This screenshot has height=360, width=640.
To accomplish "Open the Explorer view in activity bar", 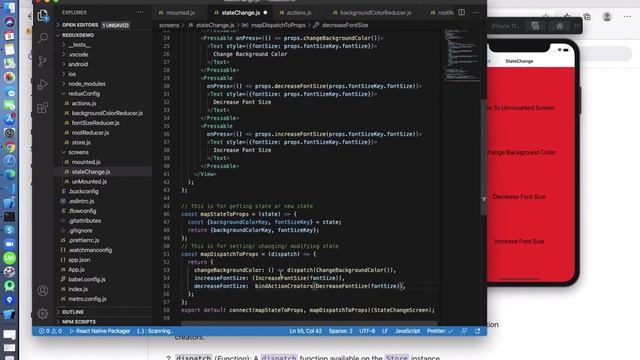I will 43,16.
